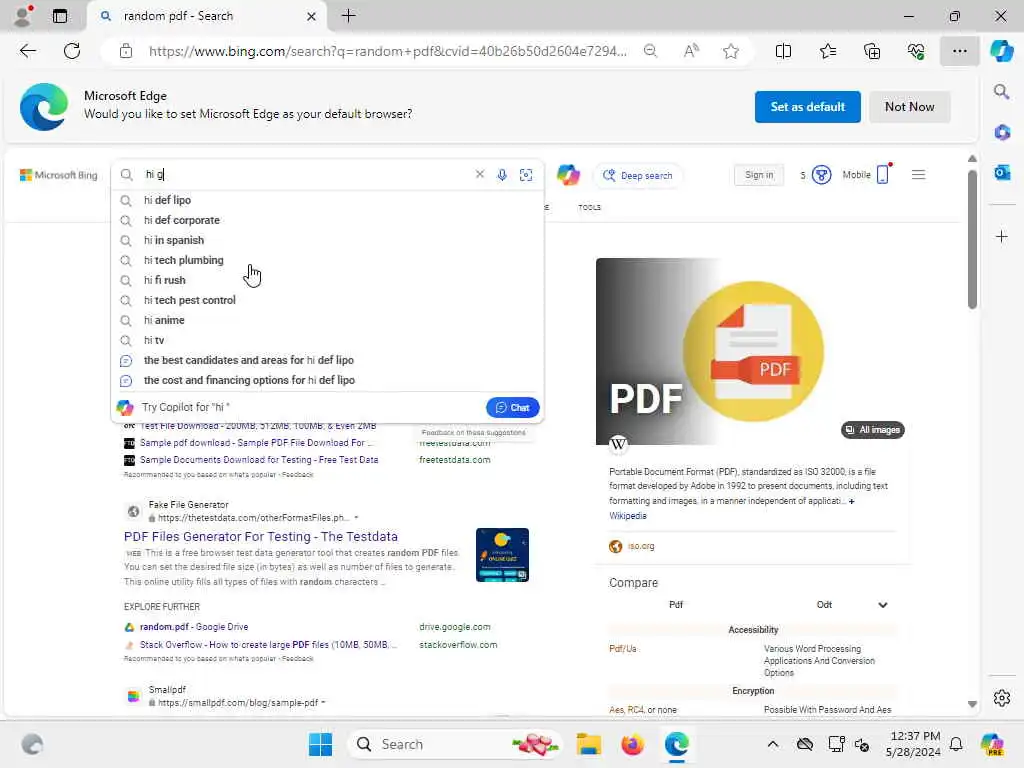The height and width of the screenshot is (768, 1024).
Task: Open the zoom magnifier in address bar
Action: [650, 51]
